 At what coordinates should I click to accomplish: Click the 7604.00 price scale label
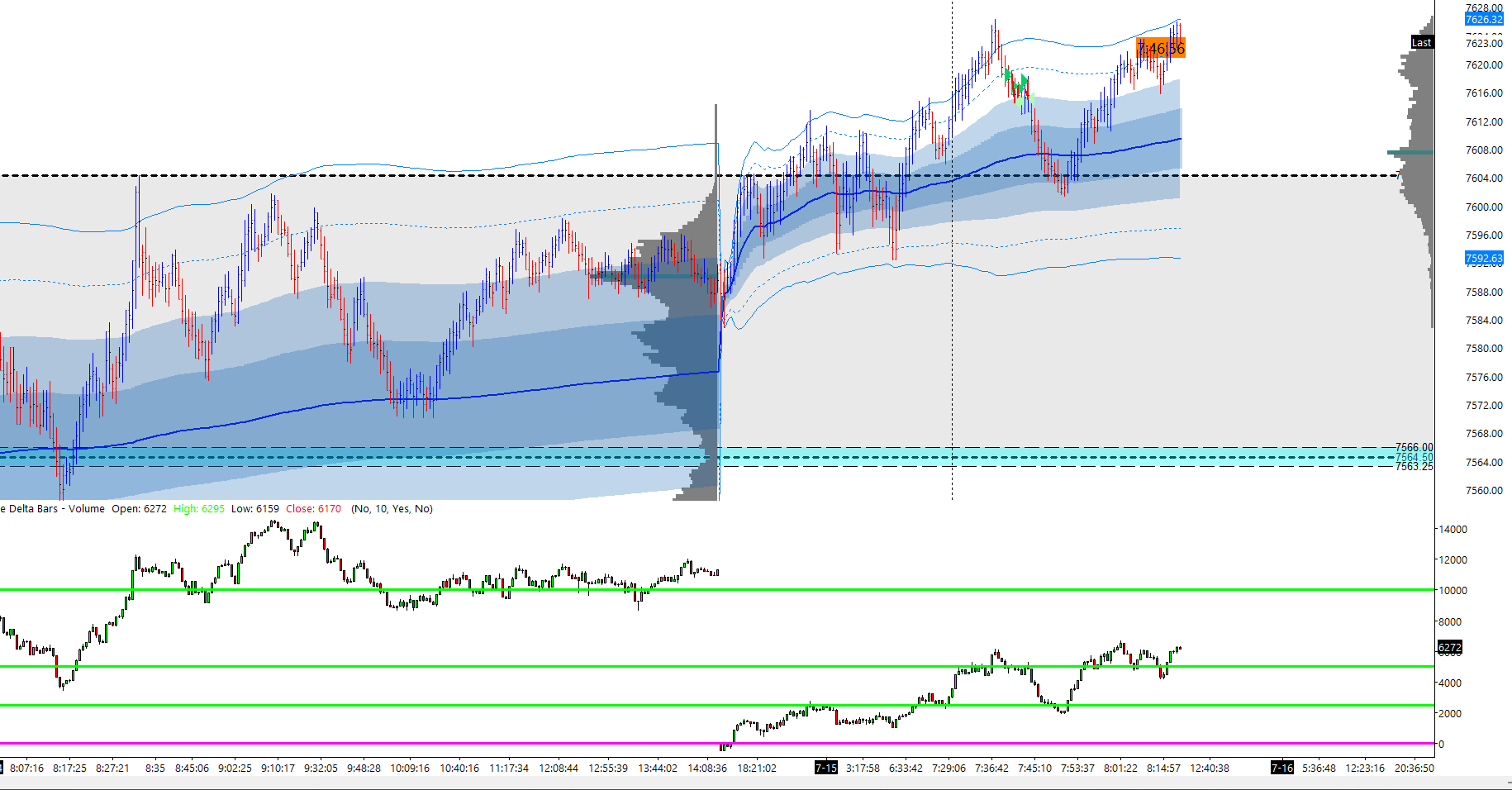[x=1484, y=178]
